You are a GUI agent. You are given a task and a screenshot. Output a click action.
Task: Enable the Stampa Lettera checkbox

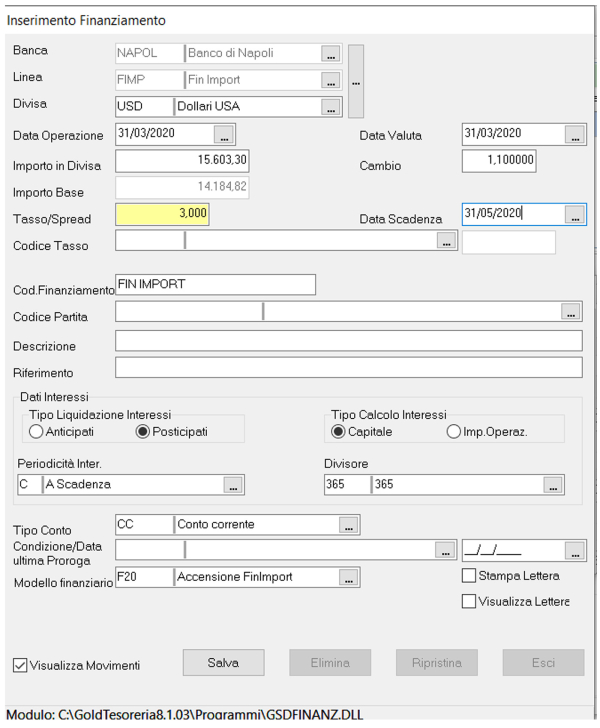(468, 576)
